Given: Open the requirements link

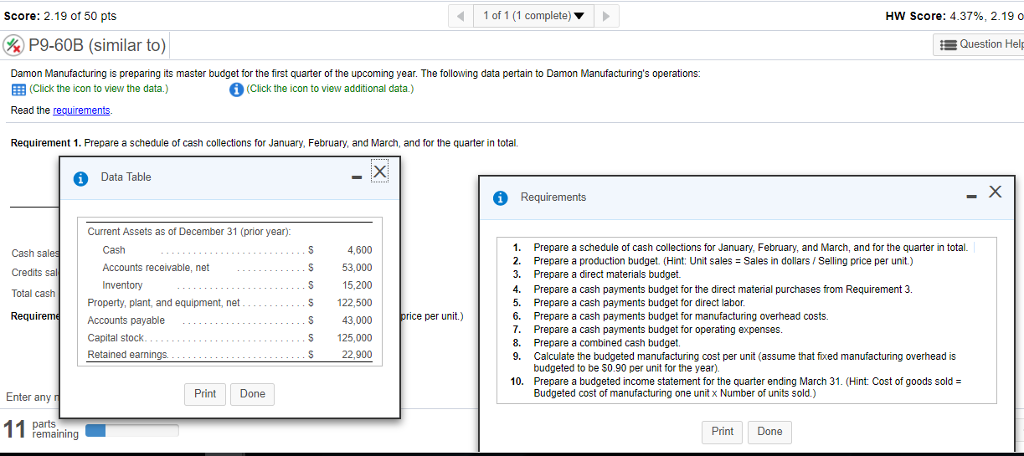Looking at the screenshot, I should (x=82, y=110).
